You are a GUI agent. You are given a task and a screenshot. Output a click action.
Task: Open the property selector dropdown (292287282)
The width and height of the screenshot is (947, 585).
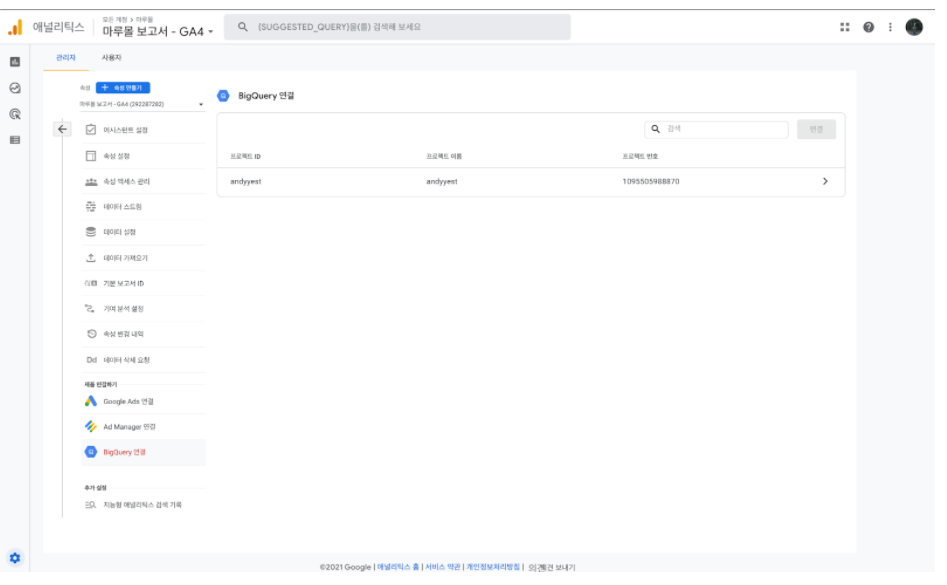pyautogui.click(x=142, y=104)
